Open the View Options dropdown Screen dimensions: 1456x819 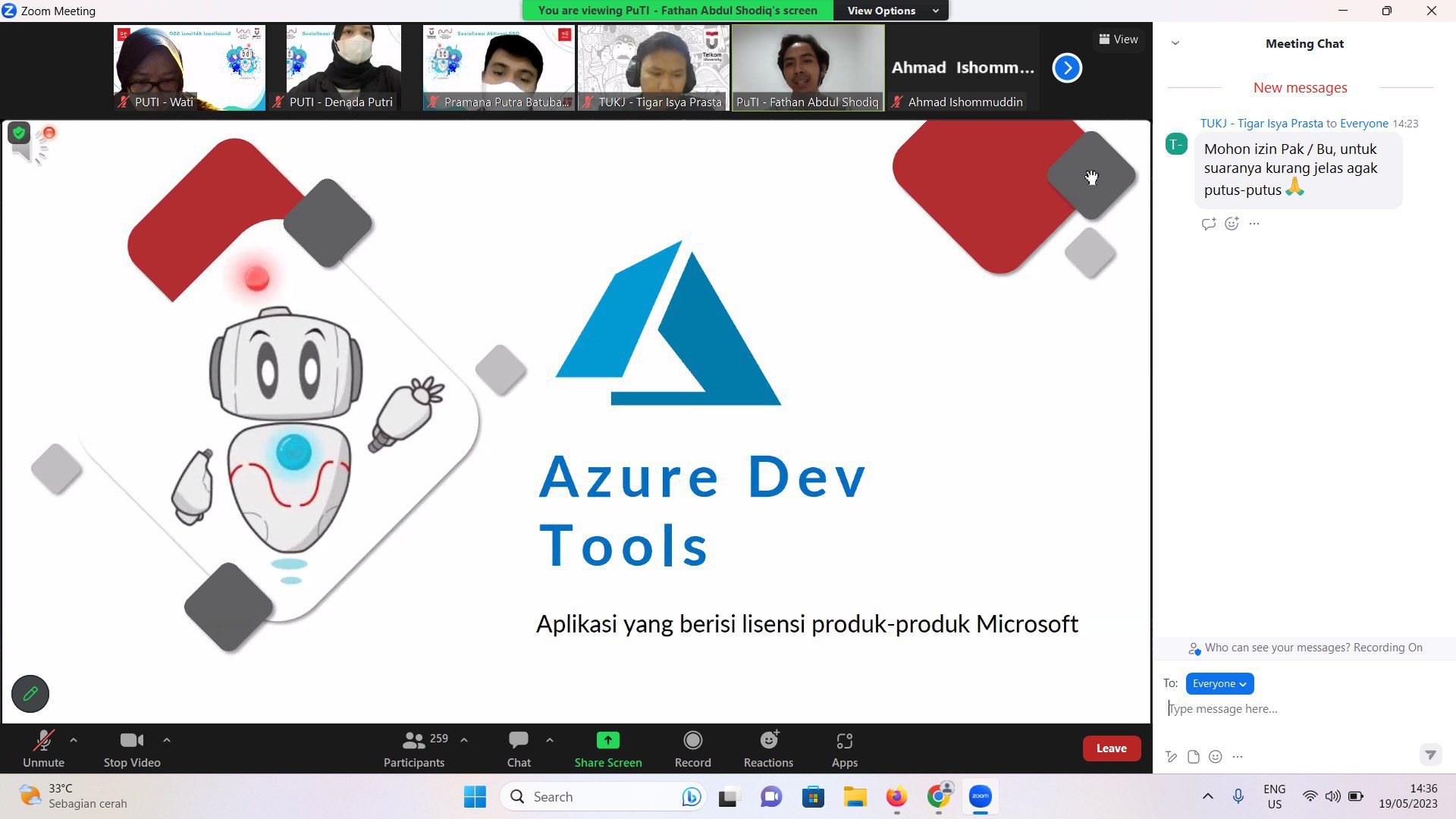pos(890,11)
